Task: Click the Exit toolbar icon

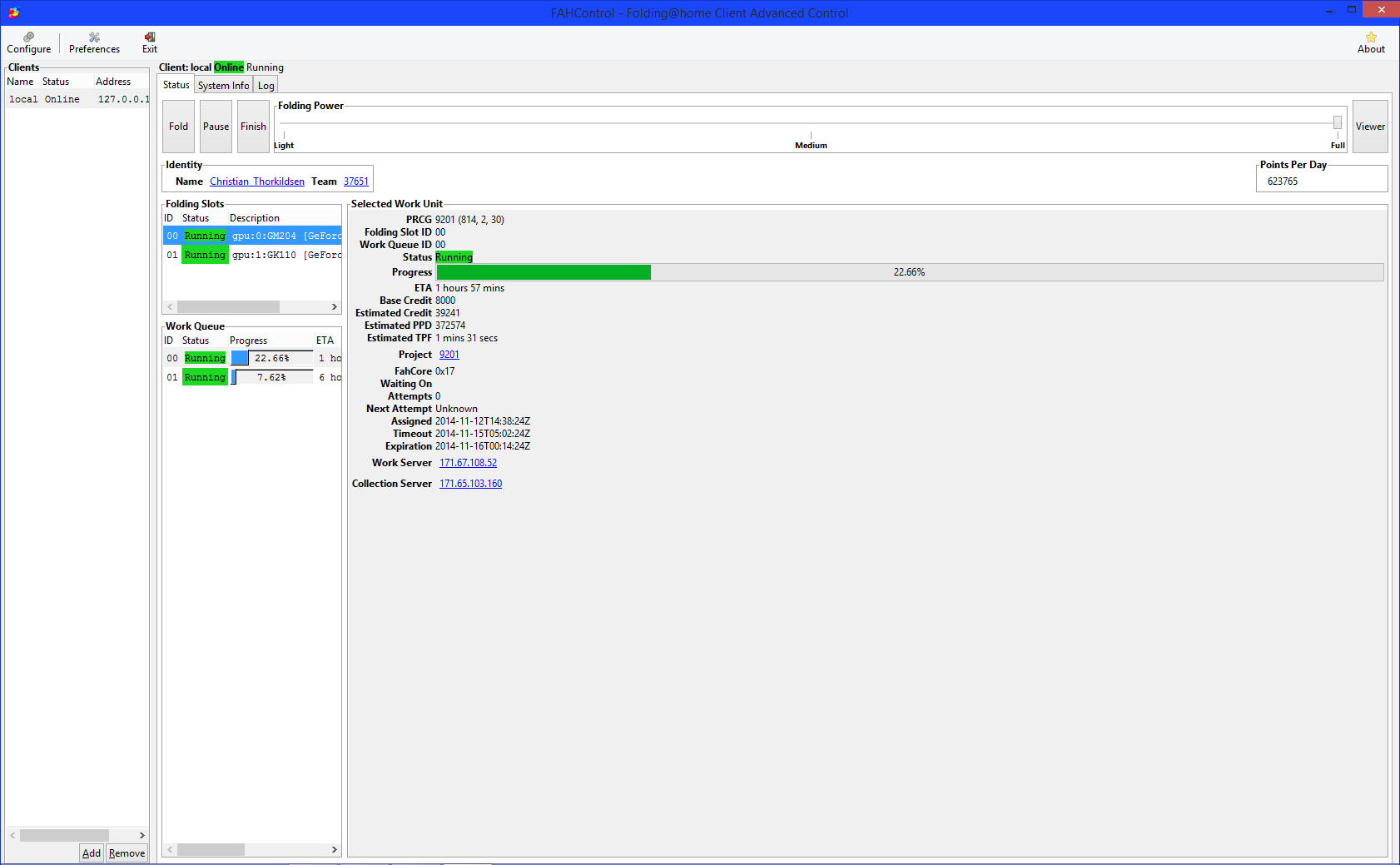Action: point(150,42)
